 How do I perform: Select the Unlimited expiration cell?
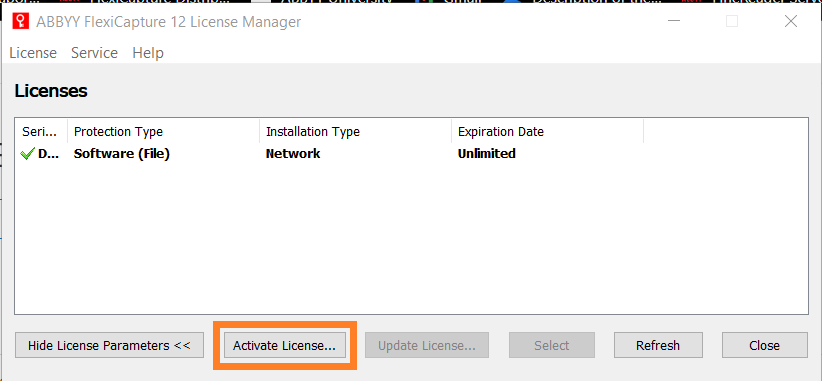[x=486, y=154]
